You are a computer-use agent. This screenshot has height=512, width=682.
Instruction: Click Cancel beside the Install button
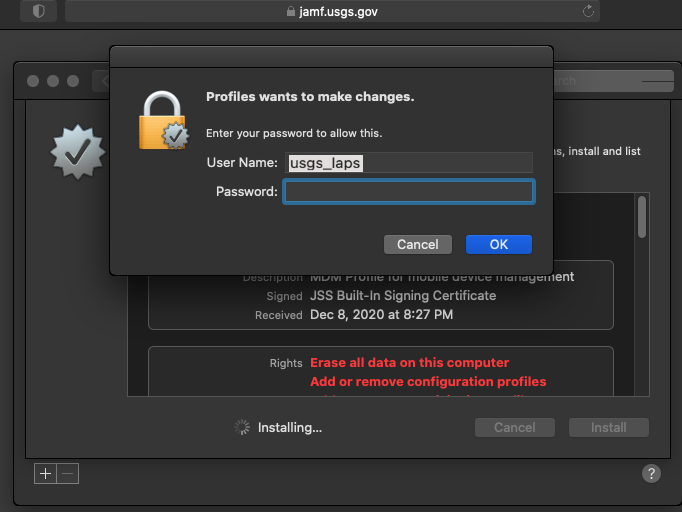click(515, 428)
